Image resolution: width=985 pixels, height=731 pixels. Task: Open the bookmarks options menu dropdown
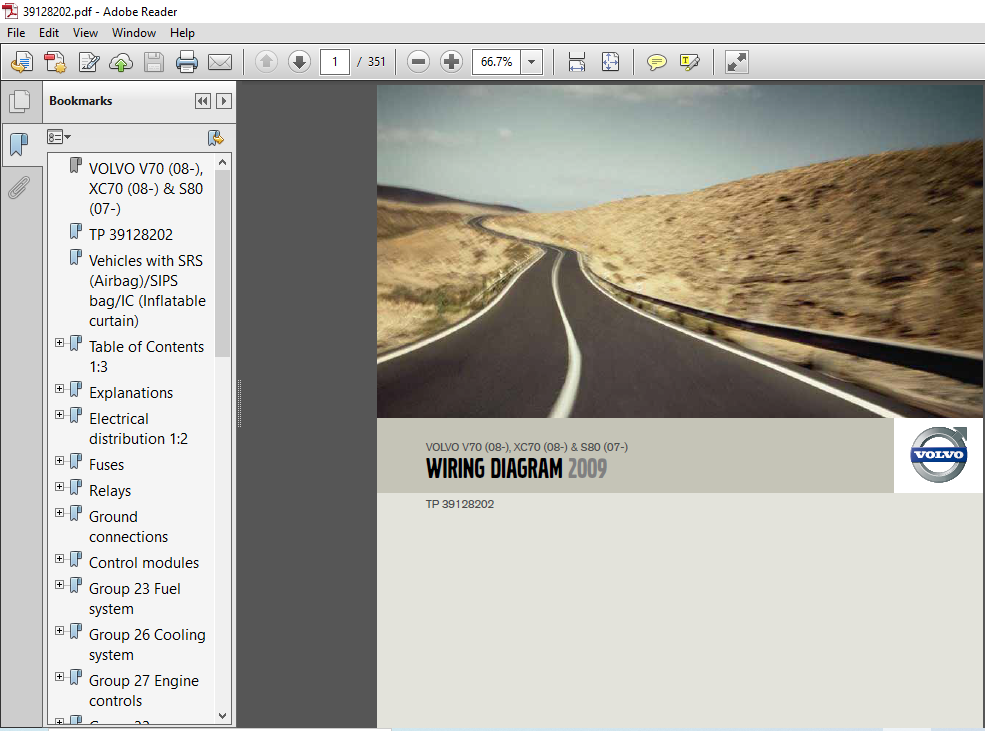tap(59, 137)
